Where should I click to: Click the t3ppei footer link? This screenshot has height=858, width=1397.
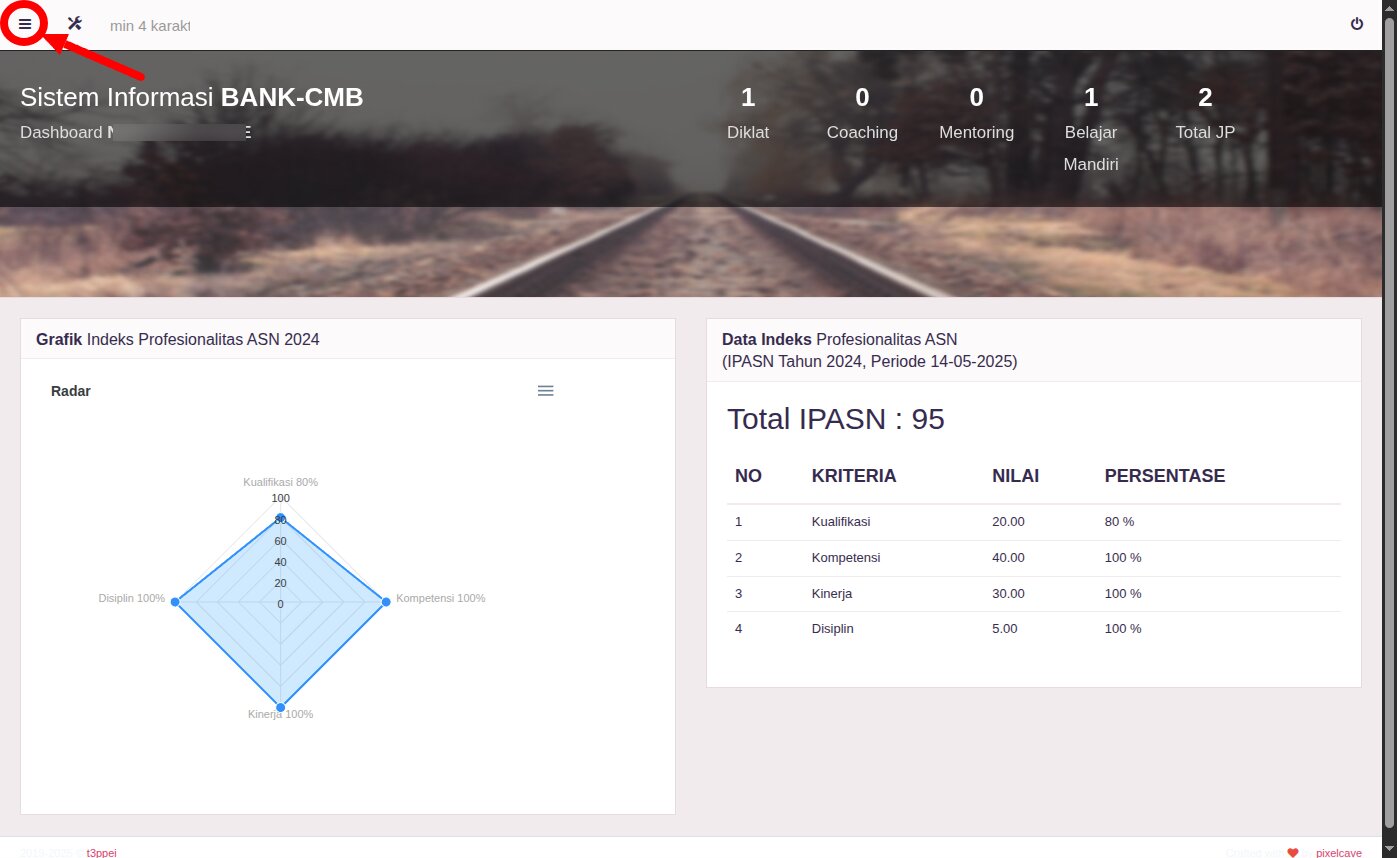tap(101, 853)
